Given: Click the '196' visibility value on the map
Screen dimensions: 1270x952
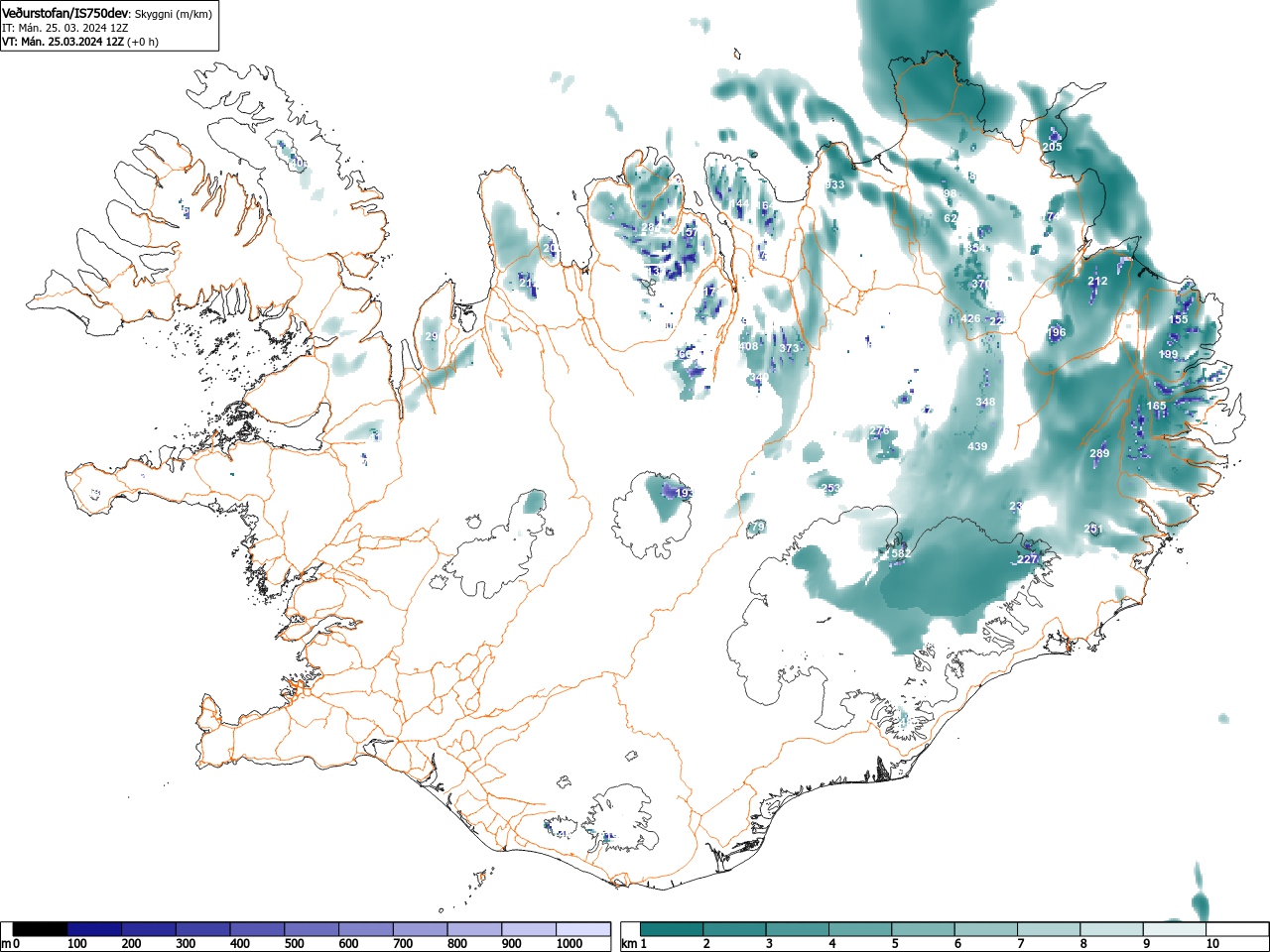Looking at the screenshot, I should 1056,333.
